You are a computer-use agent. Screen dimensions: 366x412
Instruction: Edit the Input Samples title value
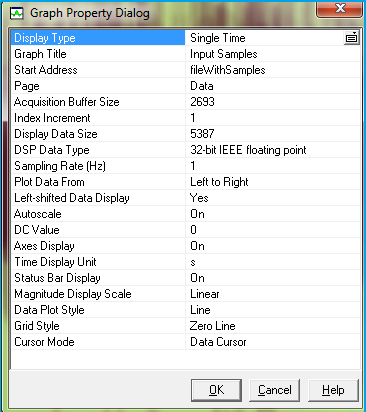tap(224, 54)
